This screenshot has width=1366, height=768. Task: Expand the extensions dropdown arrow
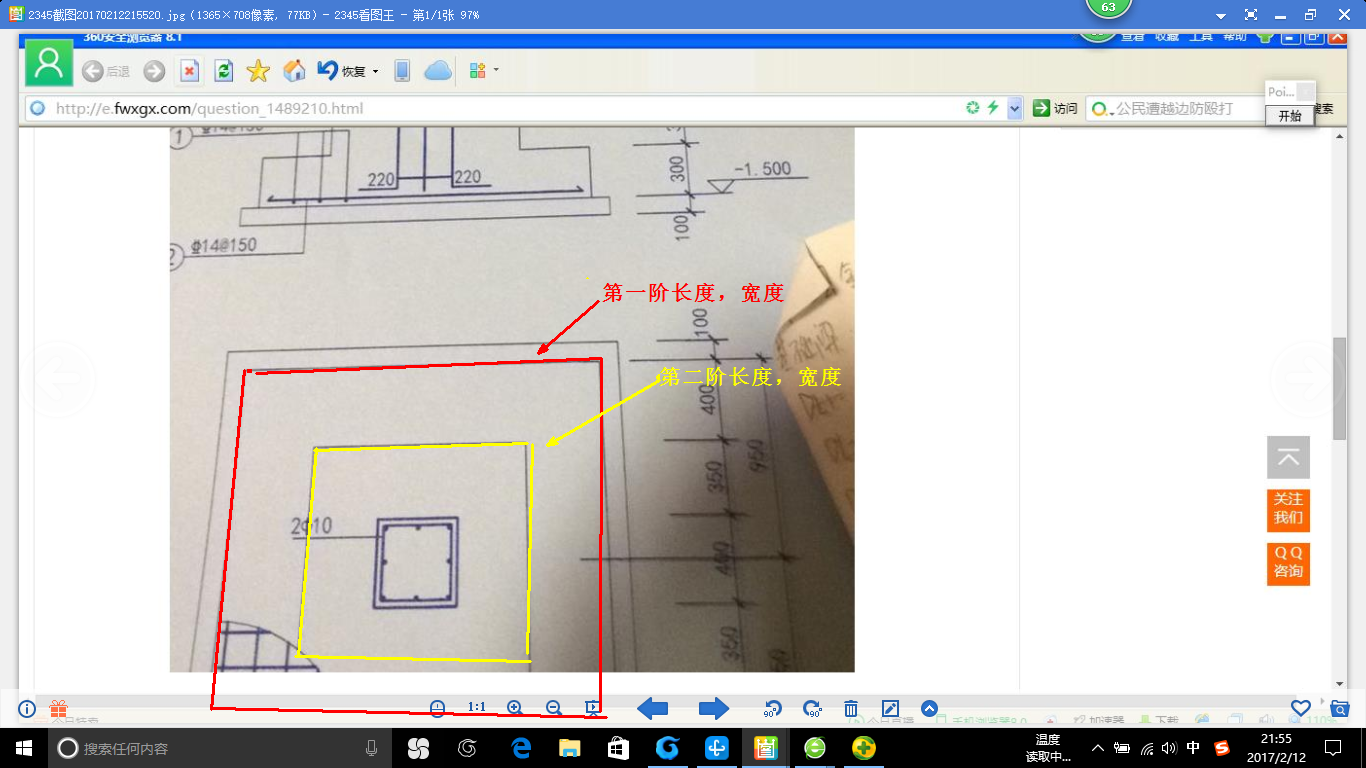[496, 71]
